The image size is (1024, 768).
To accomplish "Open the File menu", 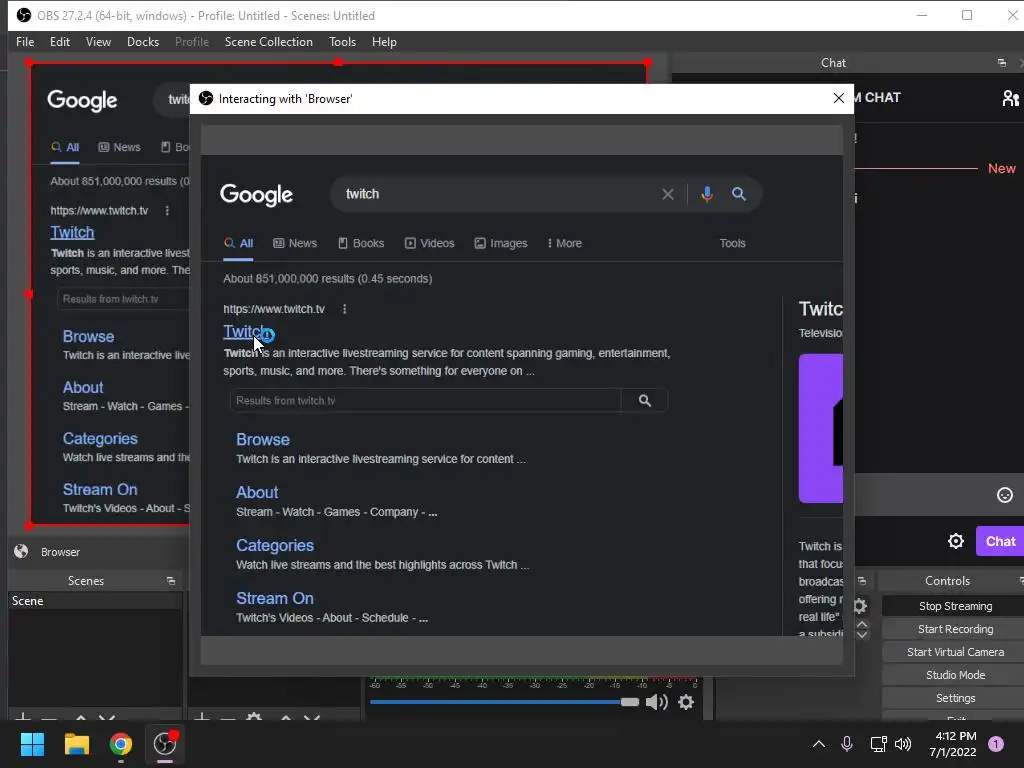I will 25,42.
